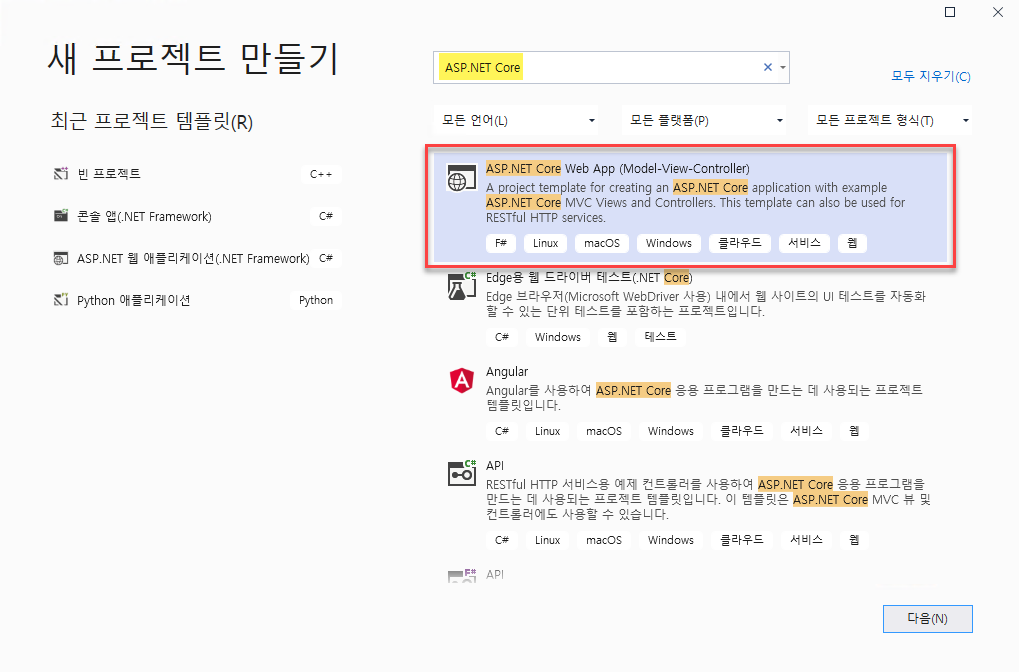1019x672 pixels.
Task: Open the 모든 프로젝트 형식 type dropdown
Action: coord(890,121)
